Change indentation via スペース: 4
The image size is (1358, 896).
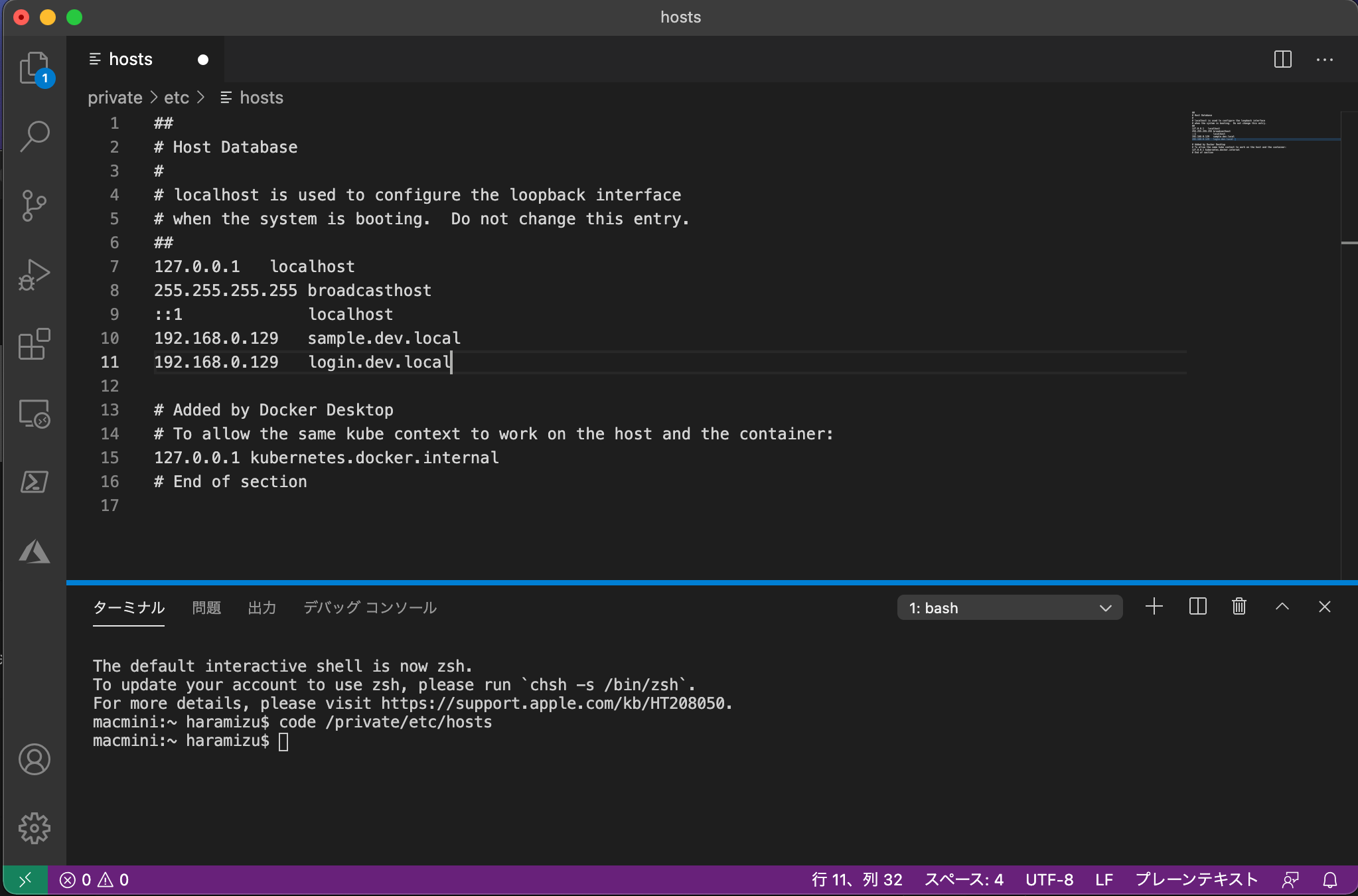tap(964, 880)
